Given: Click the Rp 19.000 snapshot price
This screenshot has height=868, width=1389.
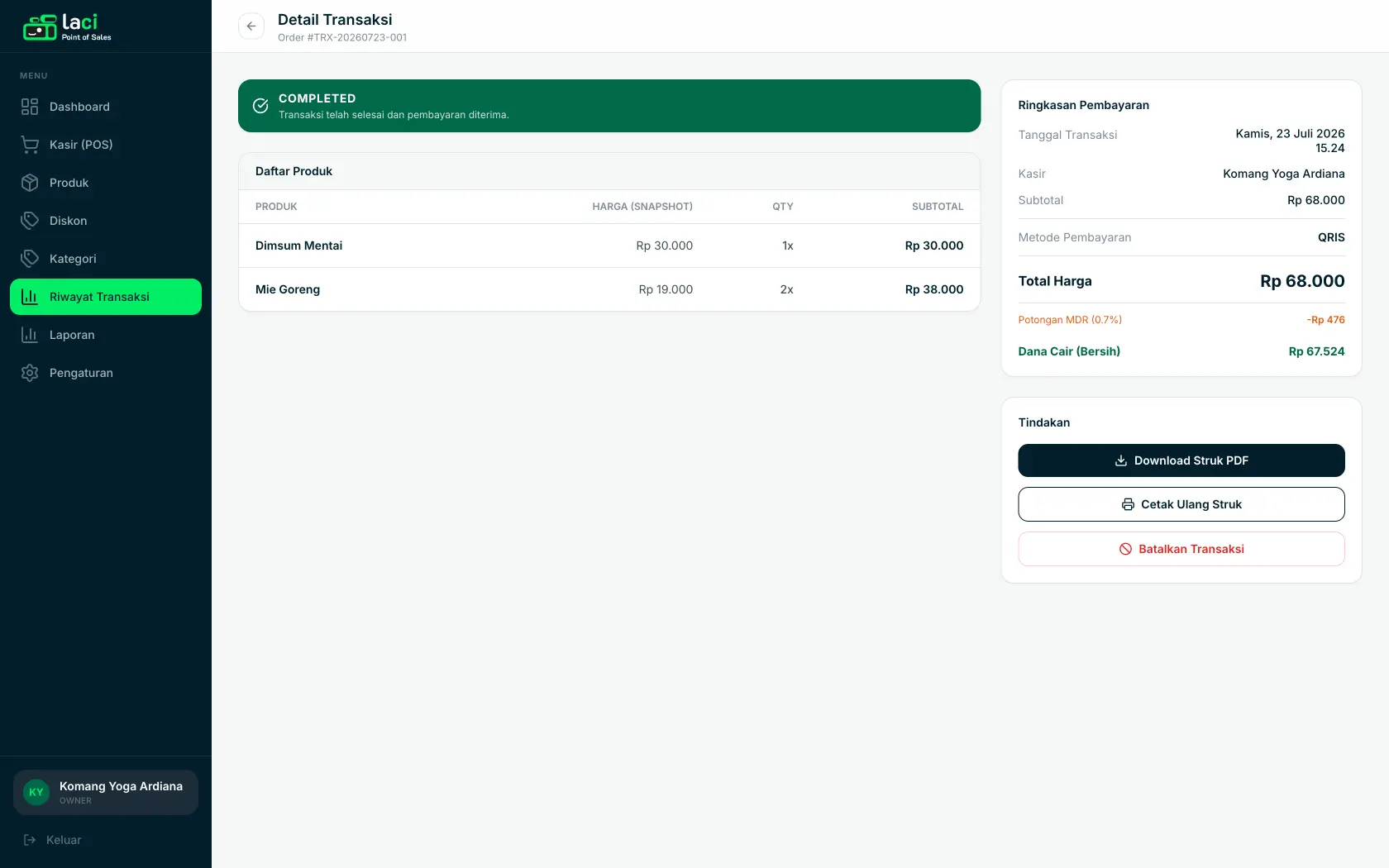Looking at the screenshot, I should pos(666,289).
